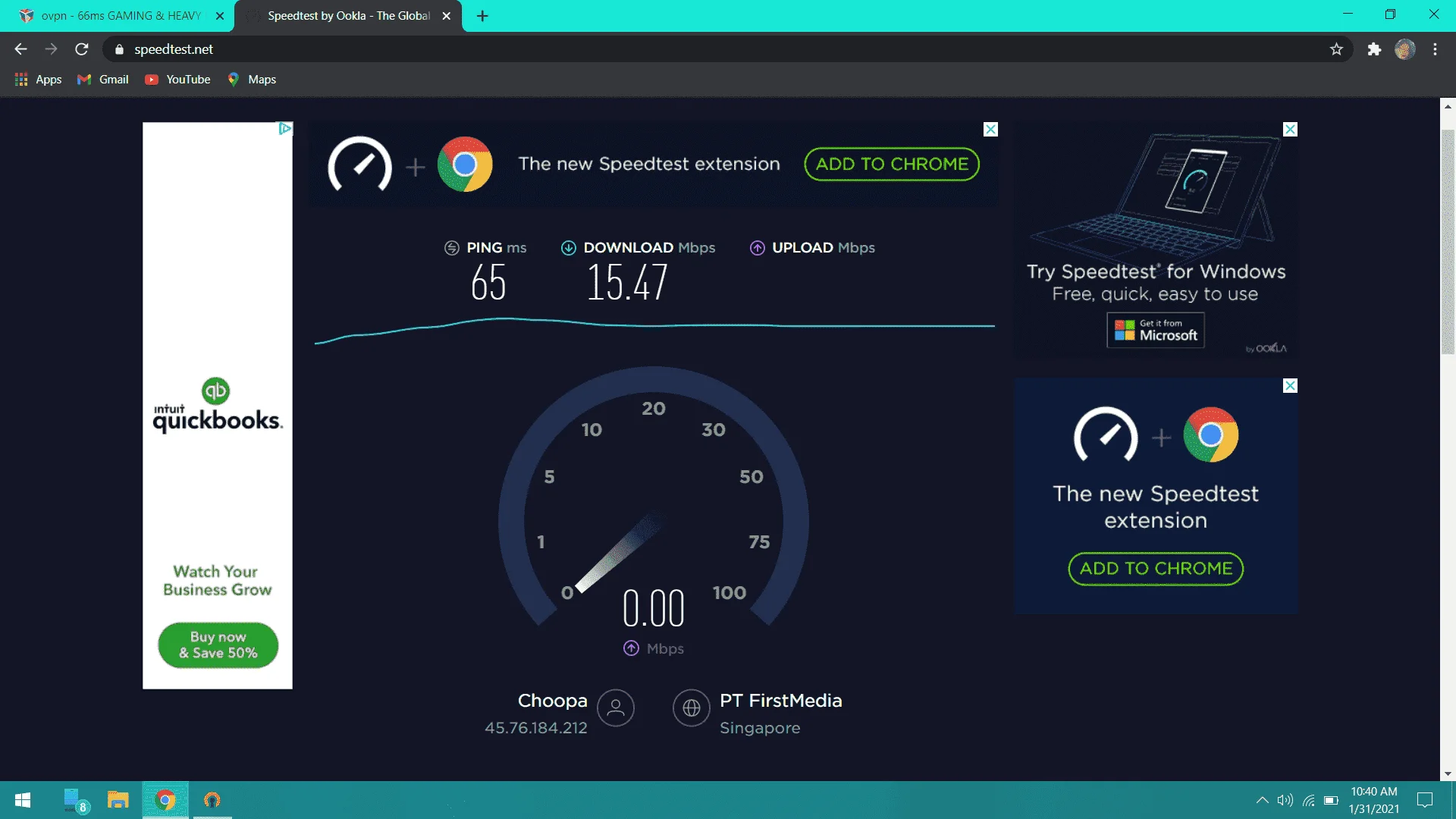1456x819 pixels.
Task: Open the Chrome extensions puzzle icon
Action: [1374, 49]
